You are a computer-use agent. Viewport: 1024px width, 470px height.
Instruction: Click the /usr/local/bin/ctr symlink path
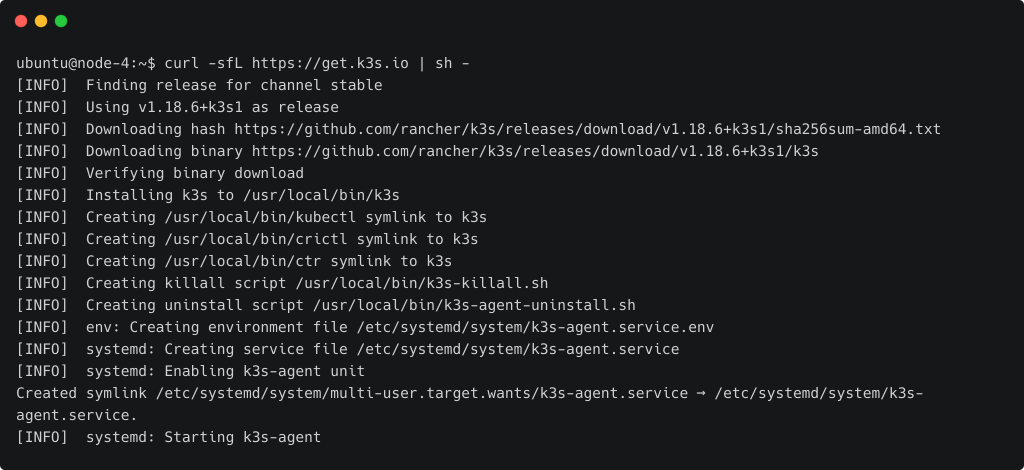coord(243,261)
